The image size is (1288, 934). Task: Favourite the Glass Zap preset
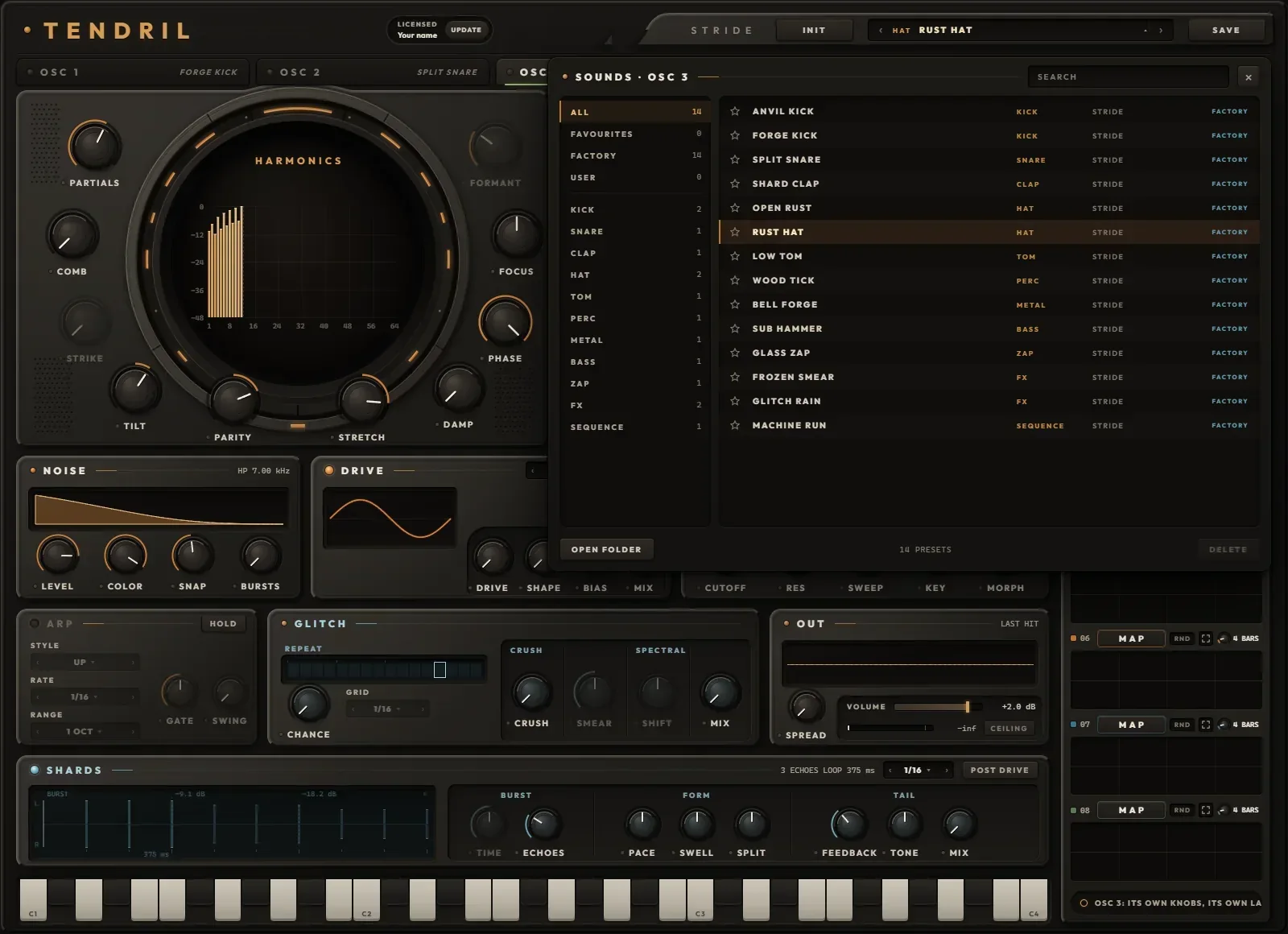(735, 353)
